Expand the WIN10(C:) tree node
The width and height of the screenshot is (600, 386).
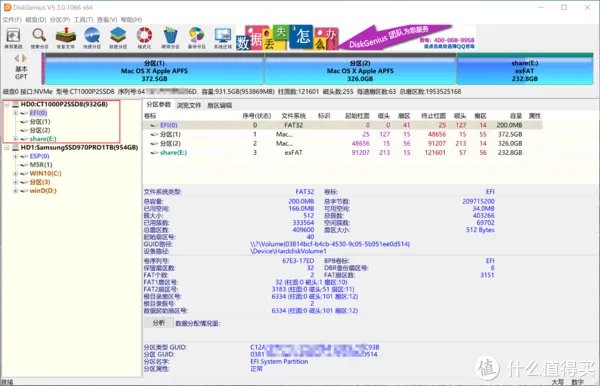point(15,173)
